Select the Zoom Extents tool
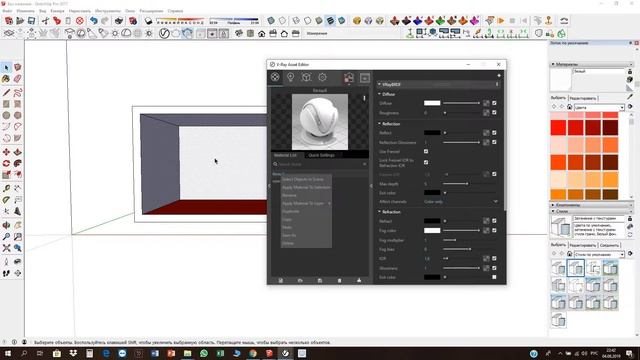This screenshot has height=360, width=640. click(x=6, y=248)
